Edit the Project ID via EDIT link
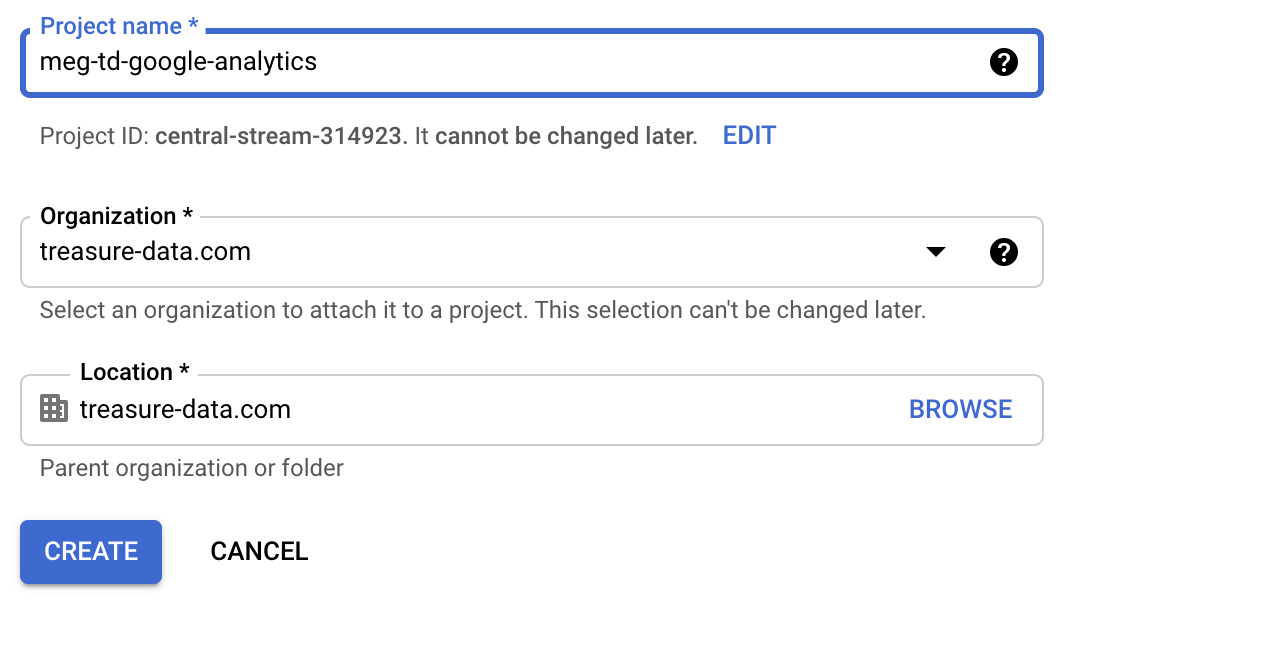This screenshot has width=1266, height=670. coord(749,136)
